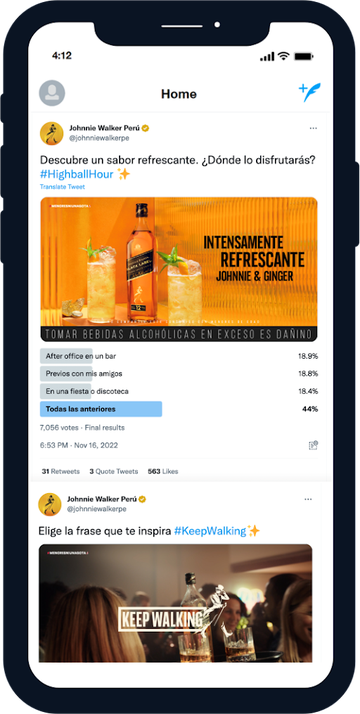Open the #KeepWalking hashtag
This screenshot has width=360, height=714.
(210, 531)
